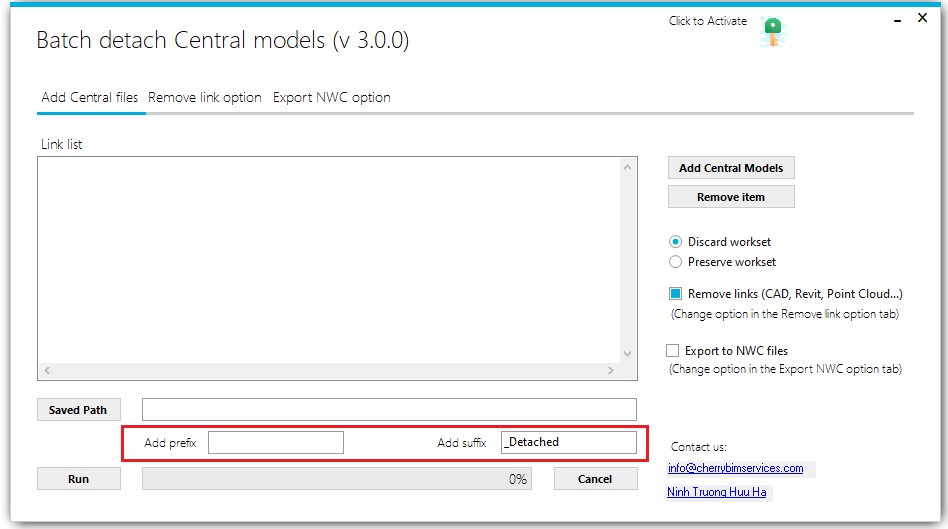Open the info@cherrybimservices.com email link

point(735,468)
